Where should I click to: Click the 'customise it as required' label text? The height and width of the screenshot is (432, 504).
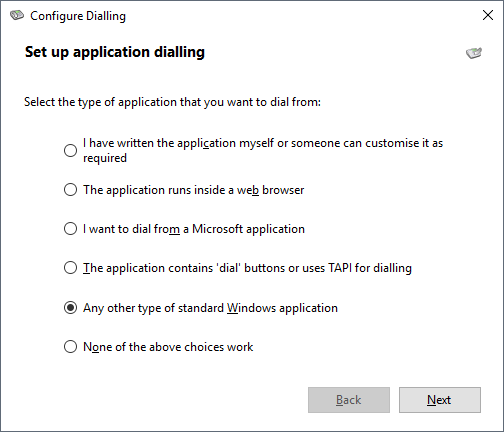click(263, 150)
